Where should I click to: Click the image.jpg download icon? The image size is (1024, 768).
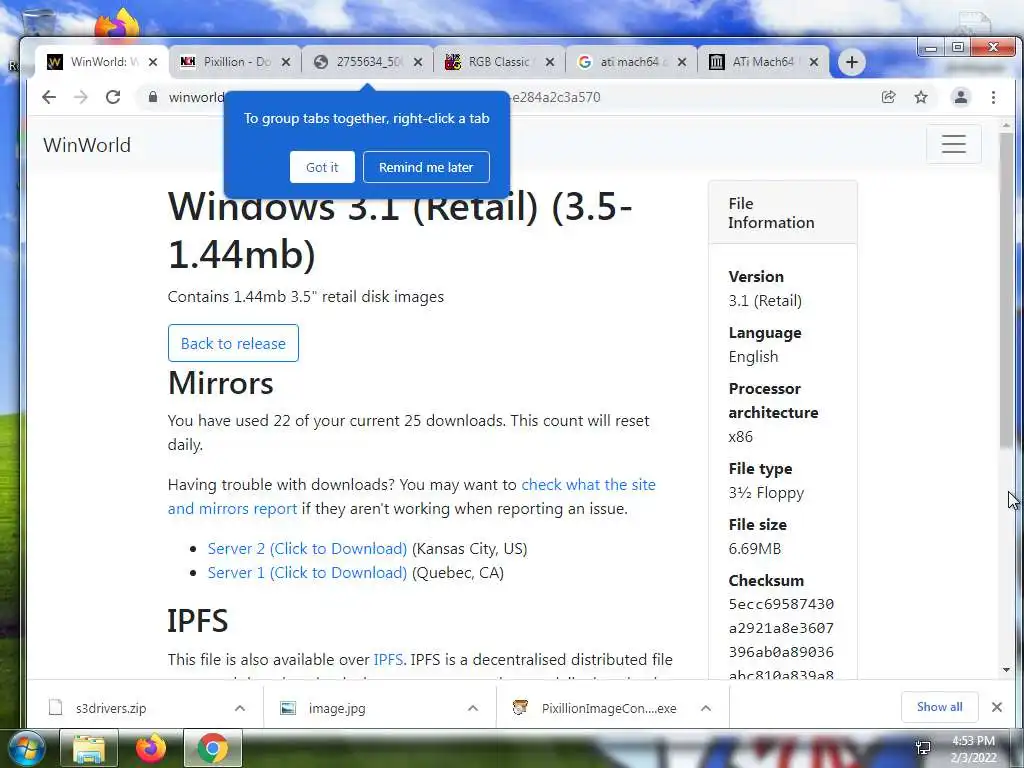coord(288,708)
